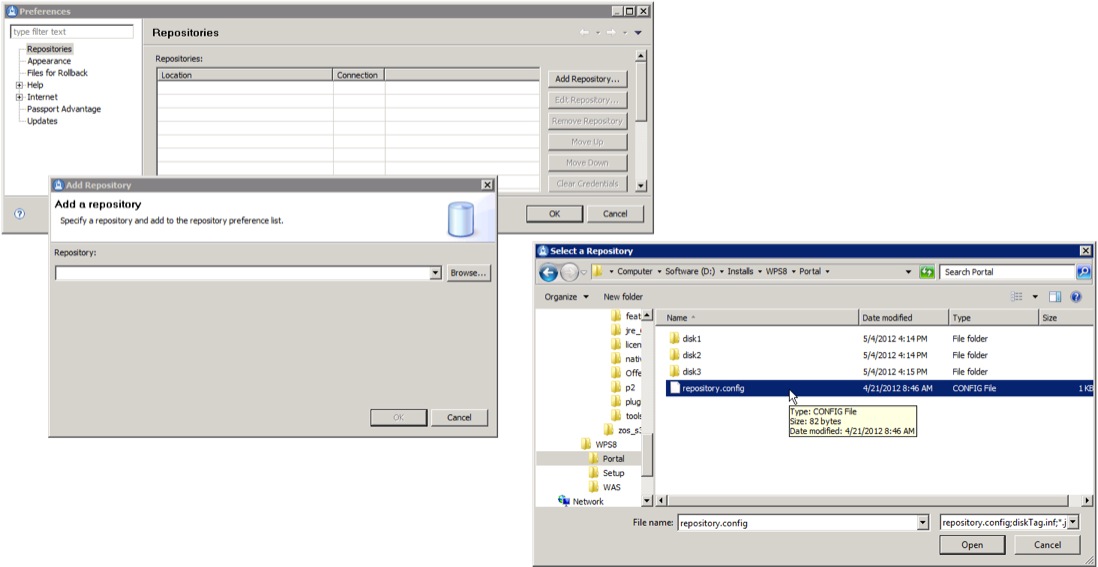Click the repository.config file icon
The height and width of the screenshot is (567, 1098).
[674, 388]
